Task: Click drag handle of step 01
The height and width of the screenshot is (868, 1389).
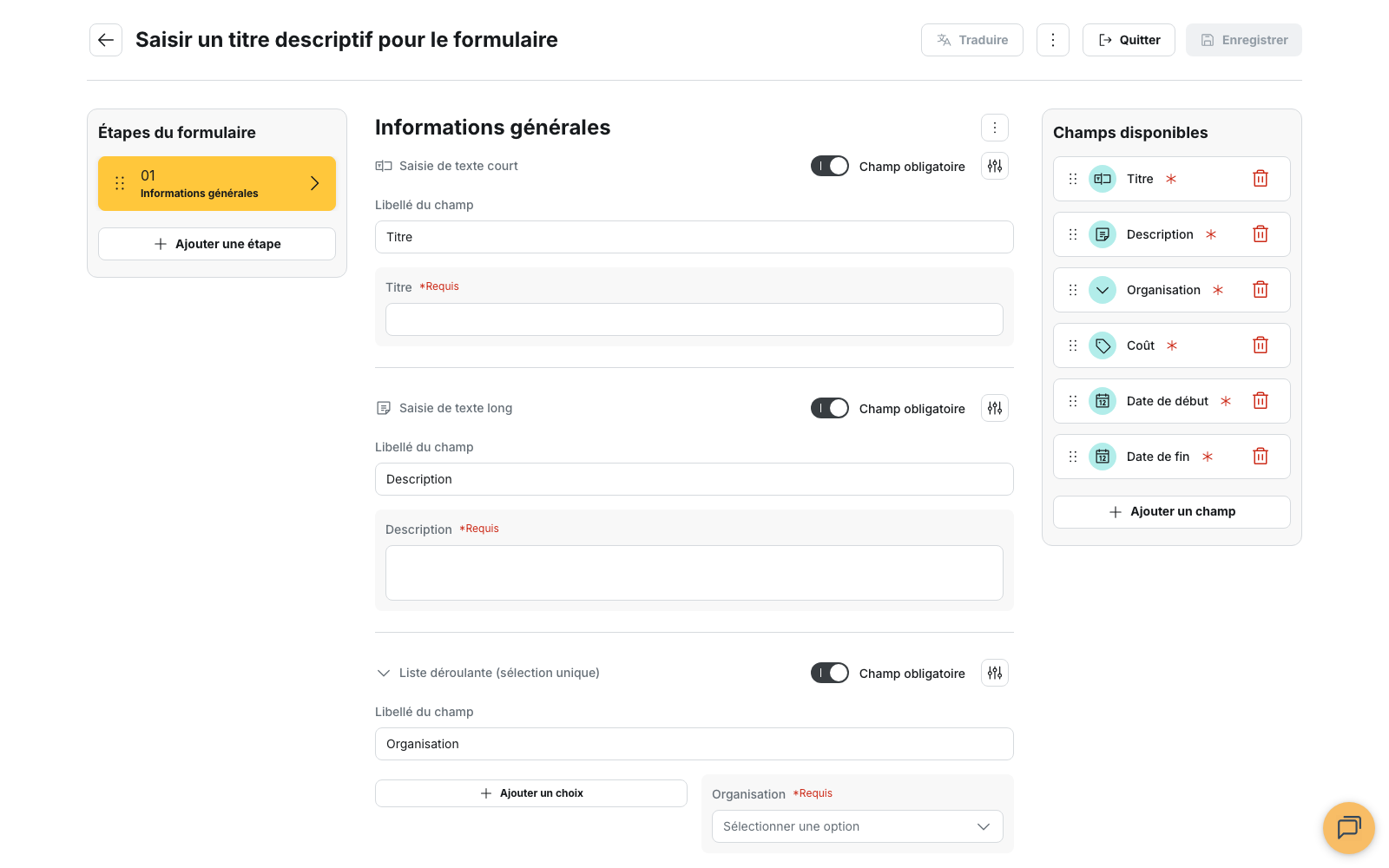Action: pyautogui.click(x=120, y=183)
